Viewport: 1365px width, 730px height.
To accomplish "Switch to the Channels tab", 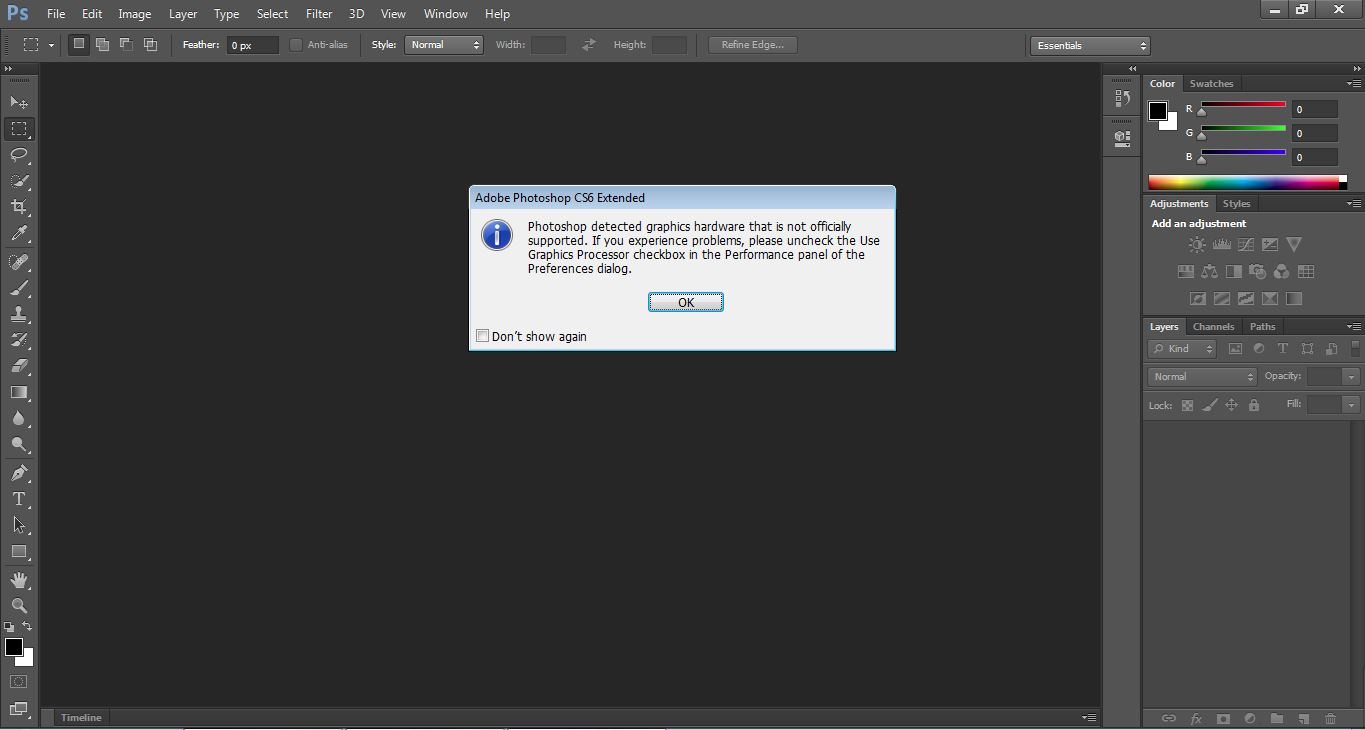I will click(1213, 327).
